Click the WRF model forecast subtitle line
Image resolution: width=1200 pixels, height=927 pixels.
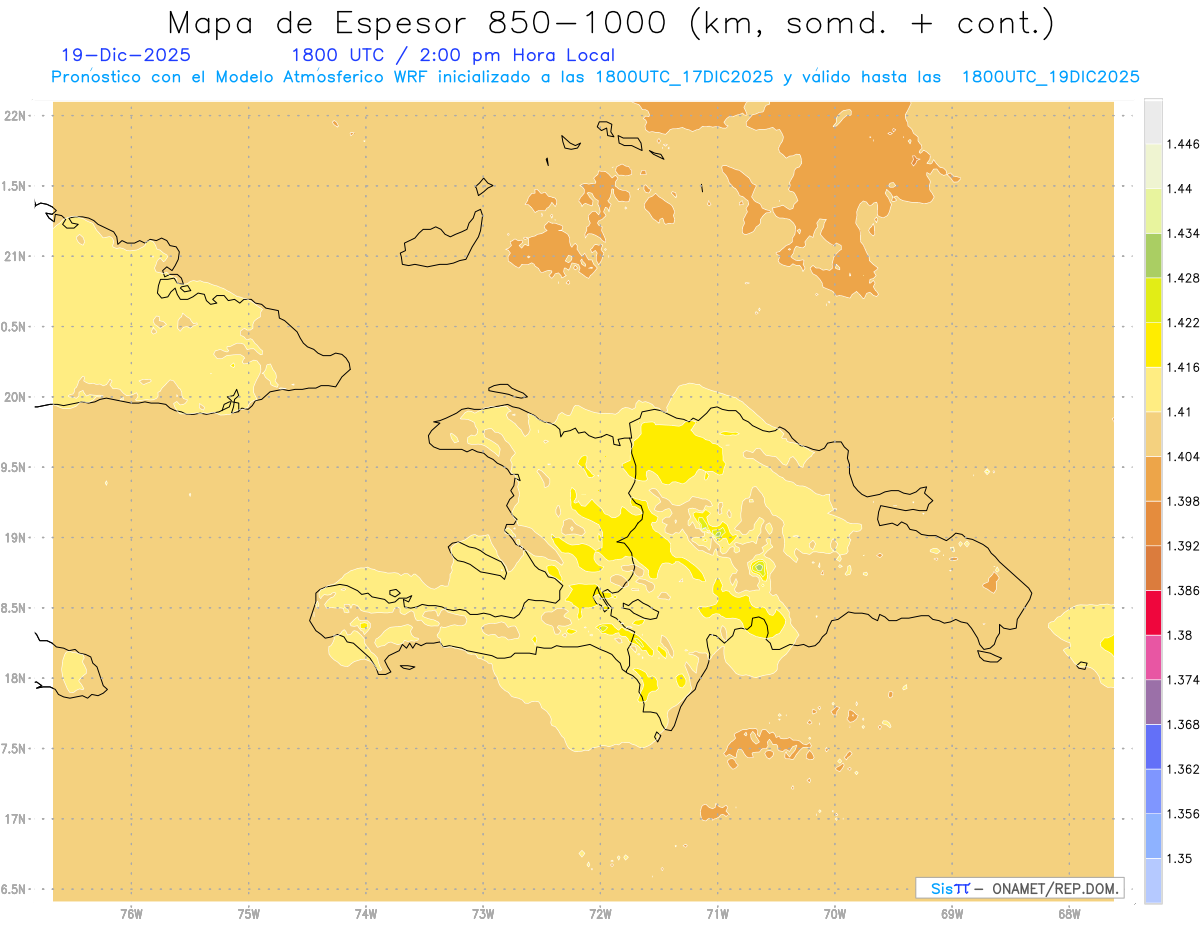pyautogui.click(x=595, y=77)
